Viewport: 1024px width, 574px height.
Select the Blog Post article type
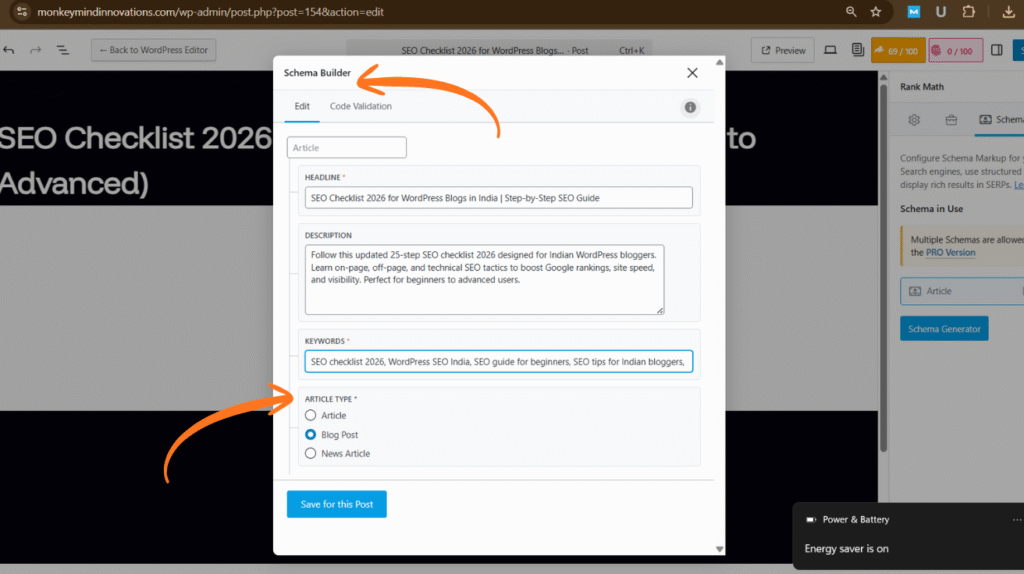(311, 435)
